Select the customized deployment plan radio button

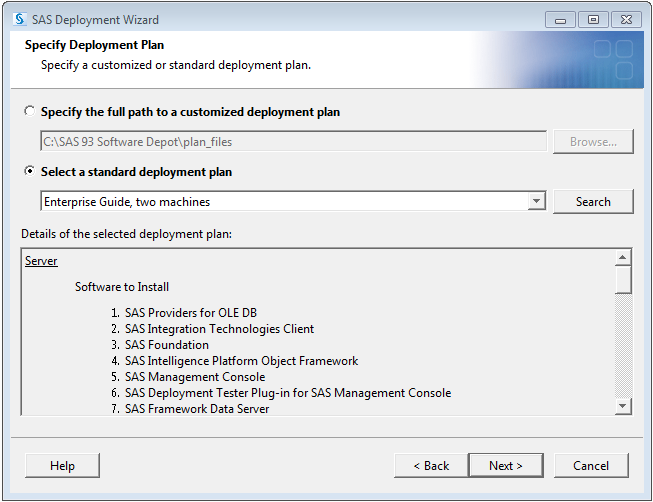(30, 112)
